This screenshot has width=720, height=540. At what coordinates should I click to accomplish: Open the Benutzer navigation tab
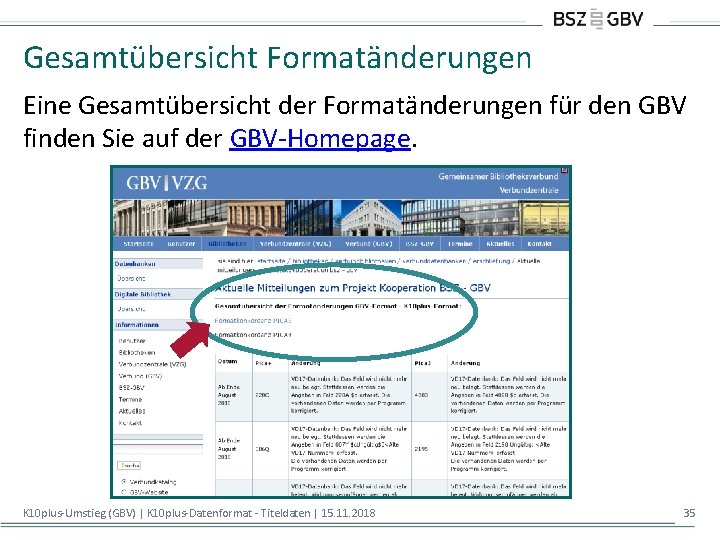[x=181, y=244]
